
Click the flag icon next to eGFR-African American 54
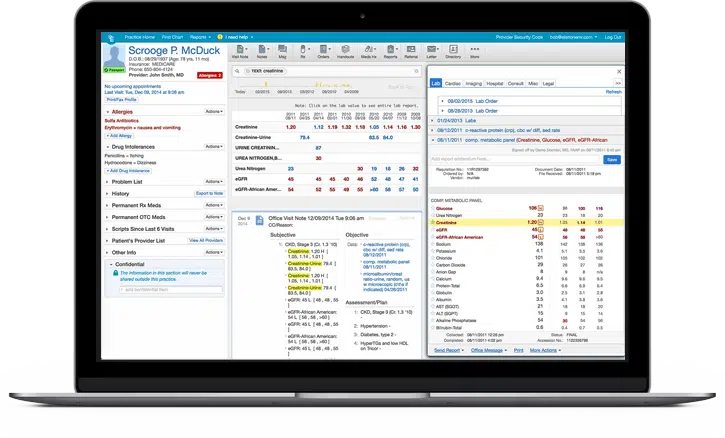click(x=541, y=237)
